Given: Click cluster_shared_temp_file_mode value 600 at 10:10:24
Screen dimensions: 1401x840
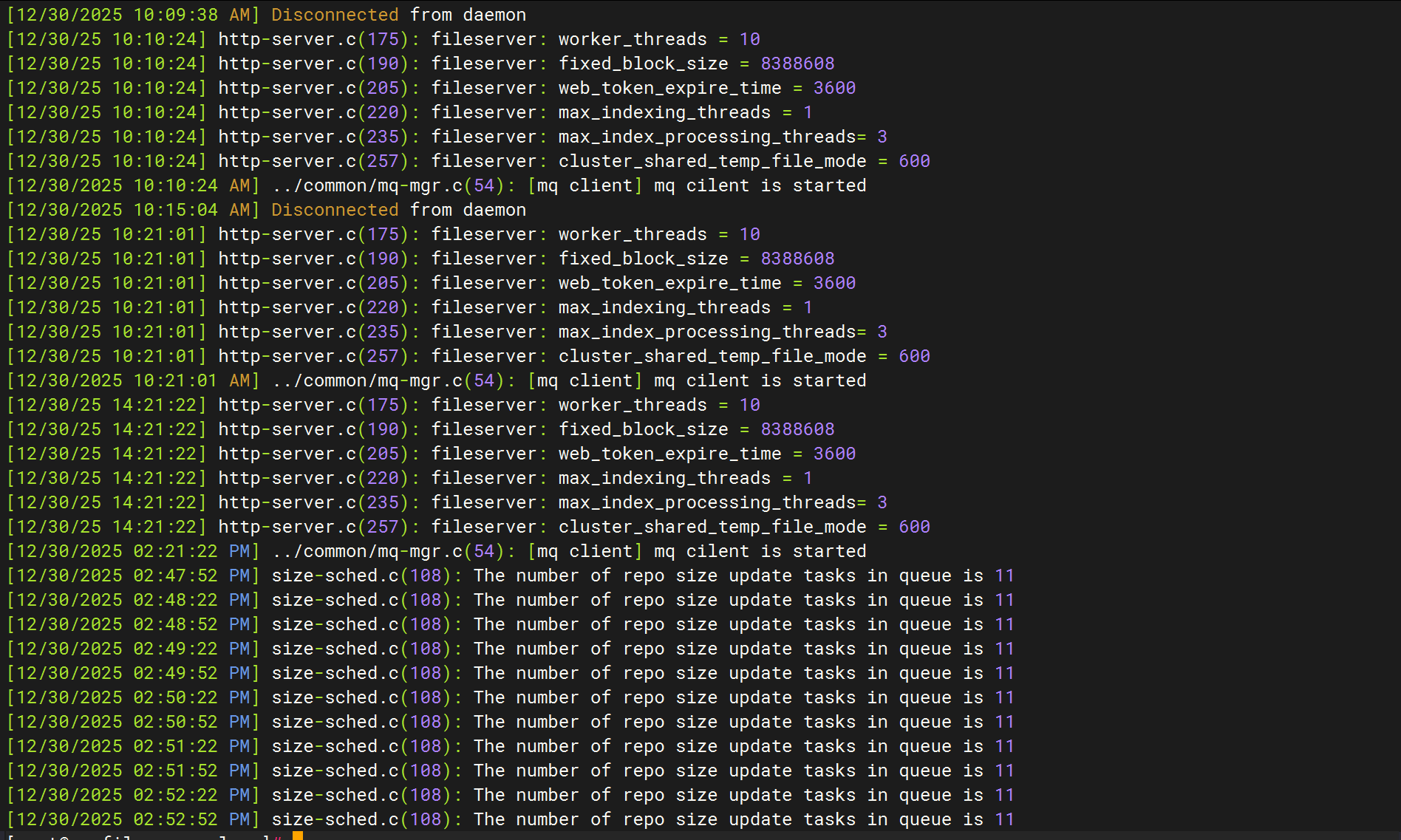Looking at the screenshot, I should [914, 161].
